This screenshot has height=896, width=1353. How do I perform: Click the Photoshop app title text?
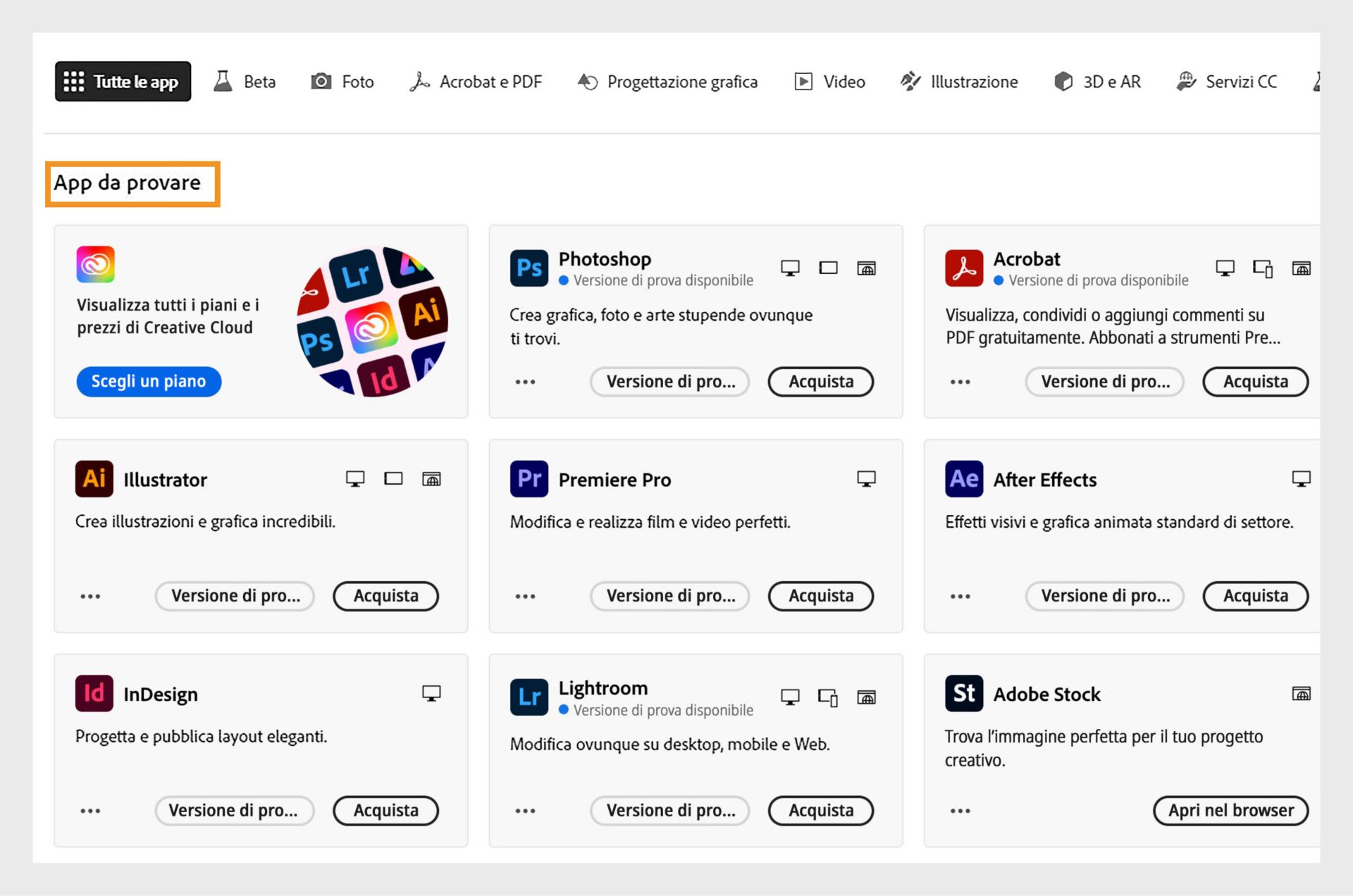click(x=605, y=259)
